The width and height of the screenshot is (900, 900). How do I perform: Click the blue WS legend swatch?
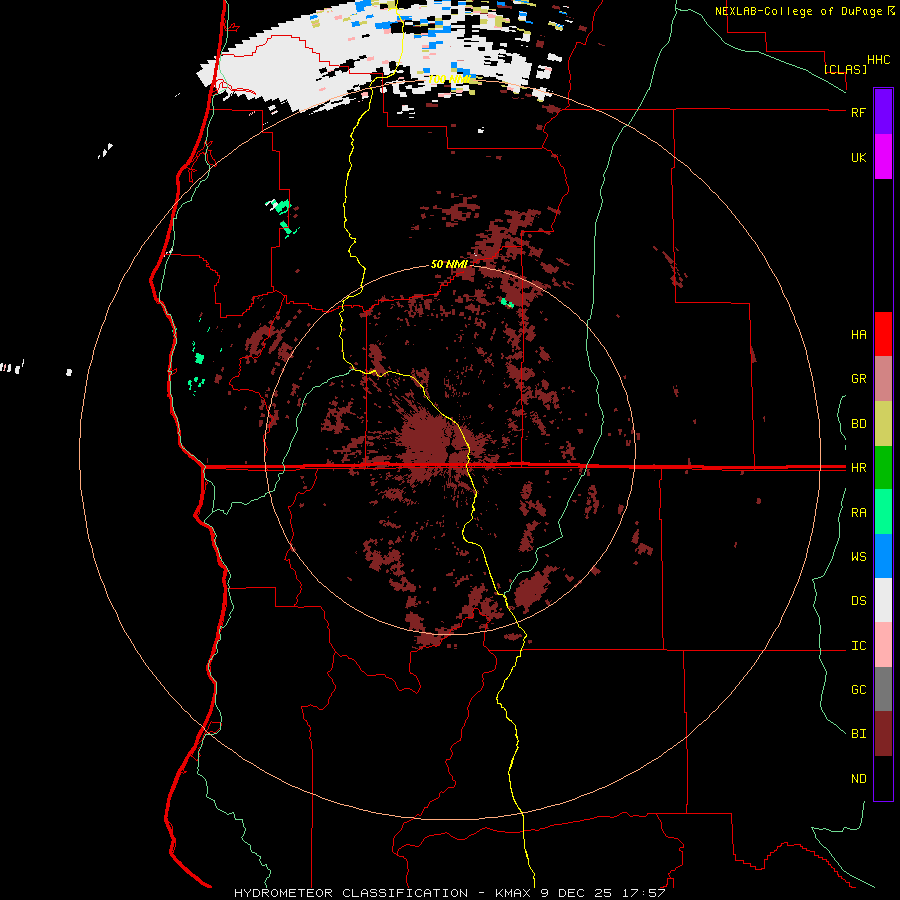(883, 556)
